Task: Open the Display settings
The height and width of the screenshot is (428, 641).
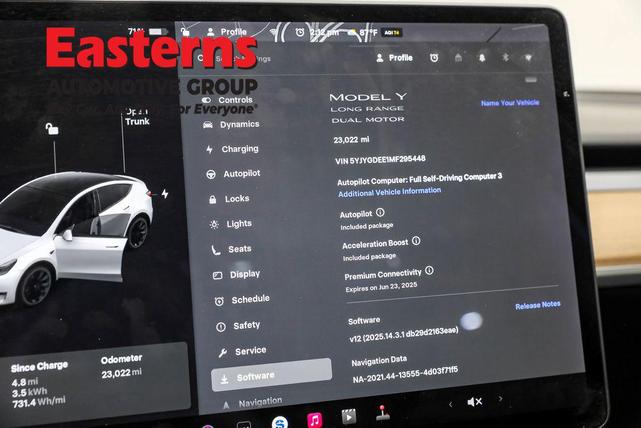Action: point(236,274)
